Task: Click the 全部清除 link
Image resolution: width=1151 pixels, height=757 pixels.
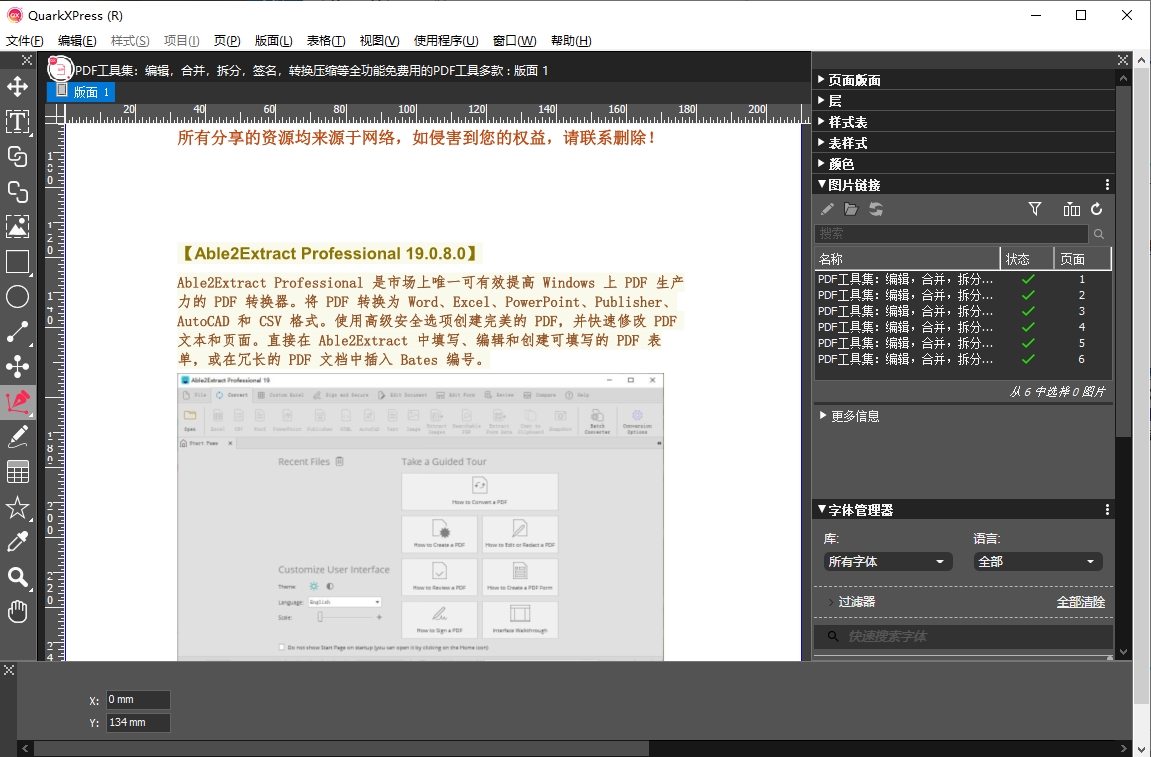Action: coord(1081,602)
